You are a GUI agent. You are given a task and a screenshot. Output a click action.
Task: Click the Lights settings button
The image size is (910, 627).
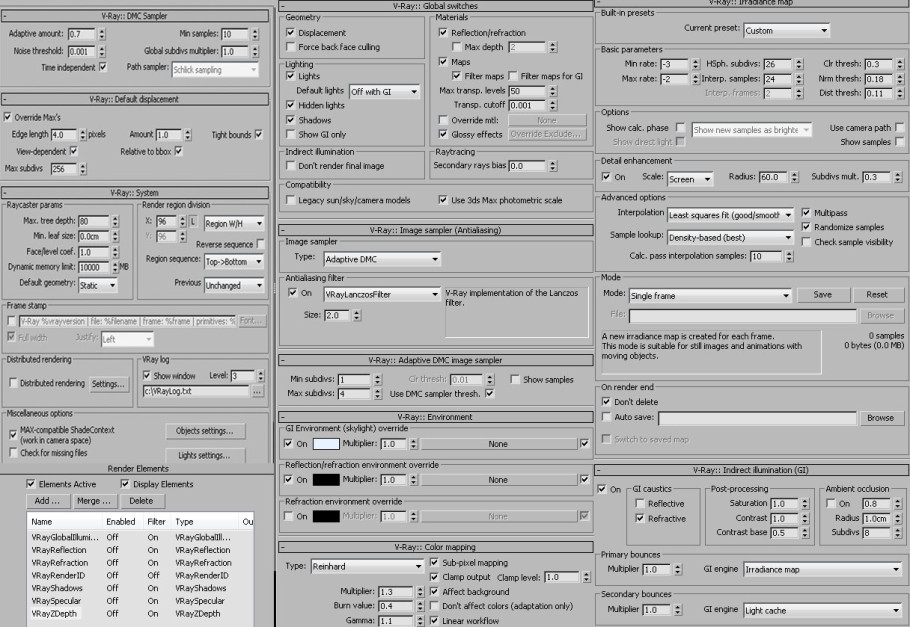[204, 455]
